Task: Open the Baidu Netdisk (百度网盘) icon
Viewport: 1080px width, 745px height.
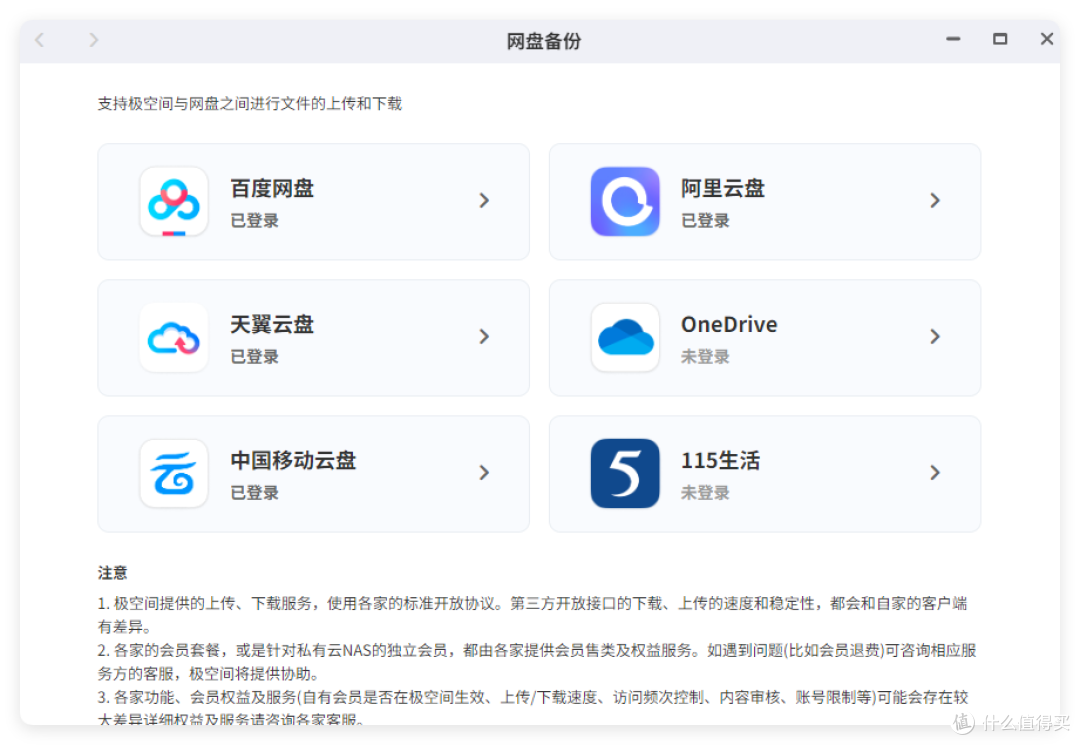Action: pos(174,202)
